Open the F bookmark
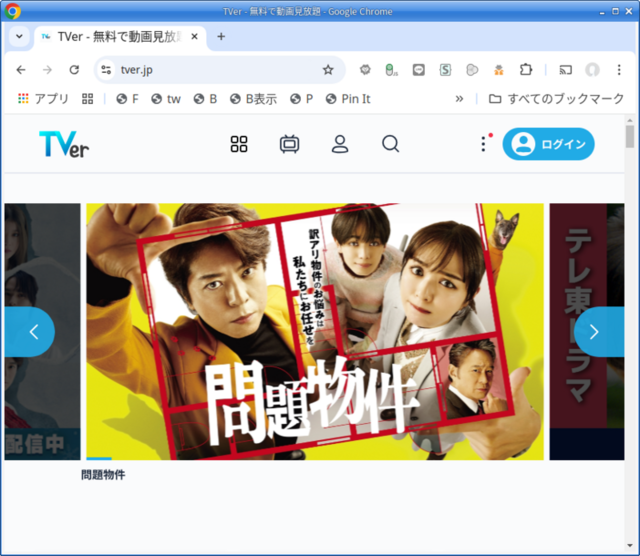The width and height of the screenshot is (640, 556). pos(127,99)
